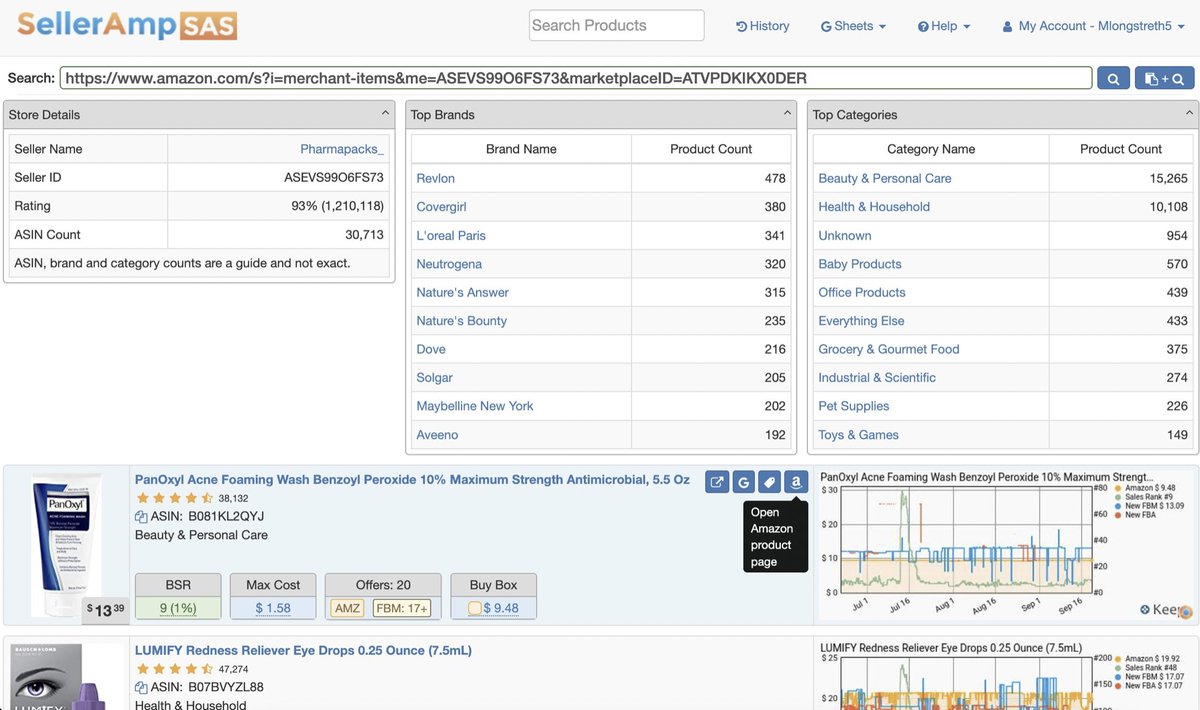Open the History page
Image resolution: width=1200 pixels, height=710 pixels.
point(763,26)
